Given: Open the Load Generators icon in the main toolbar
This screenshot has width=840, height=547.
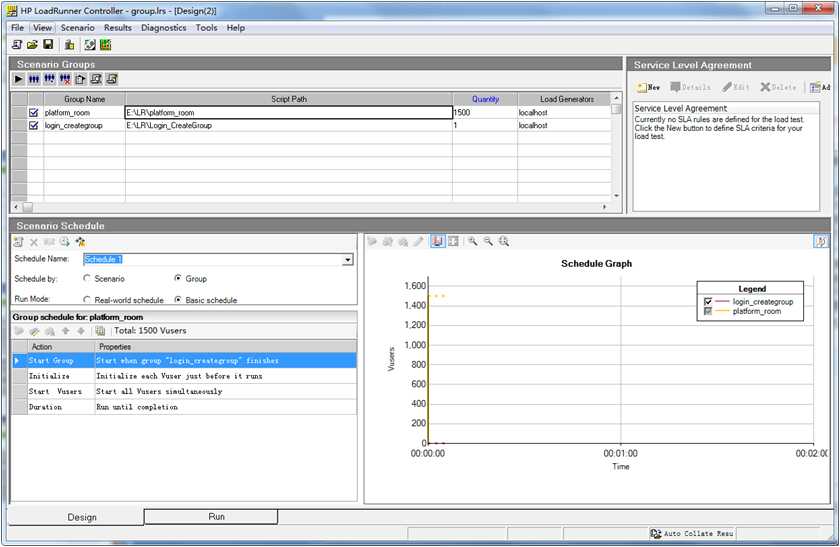Looking at the screenshot, I should coord(69,45).
